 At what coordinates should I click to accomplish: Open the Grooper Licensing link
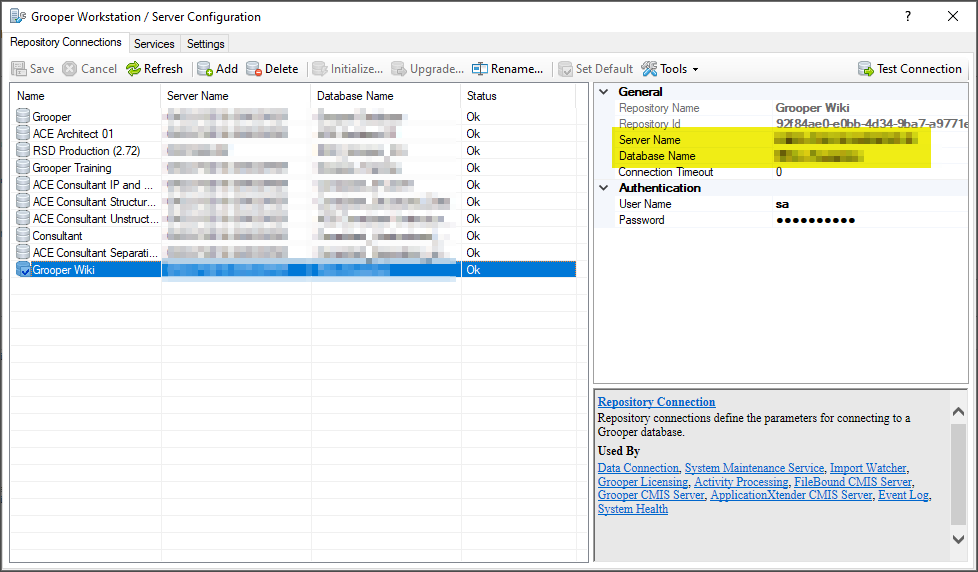pos(642,482)
